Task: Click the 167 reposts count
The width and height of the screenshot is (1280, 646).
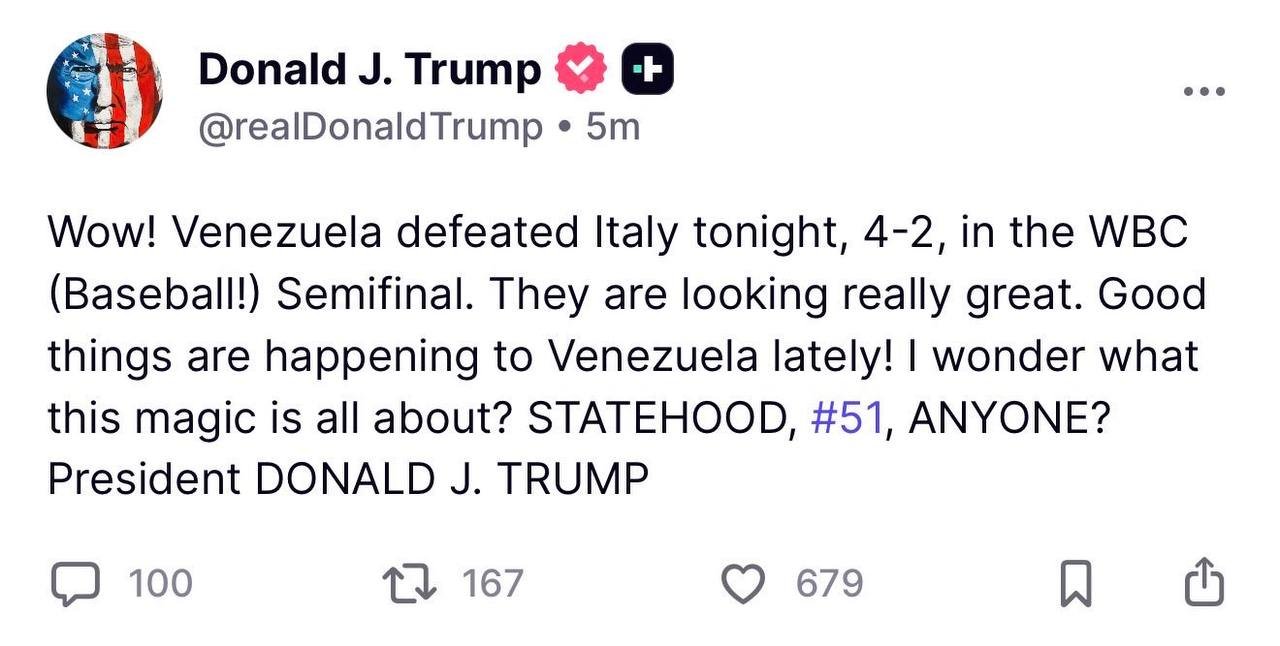Action: click(x=492, y=583)
